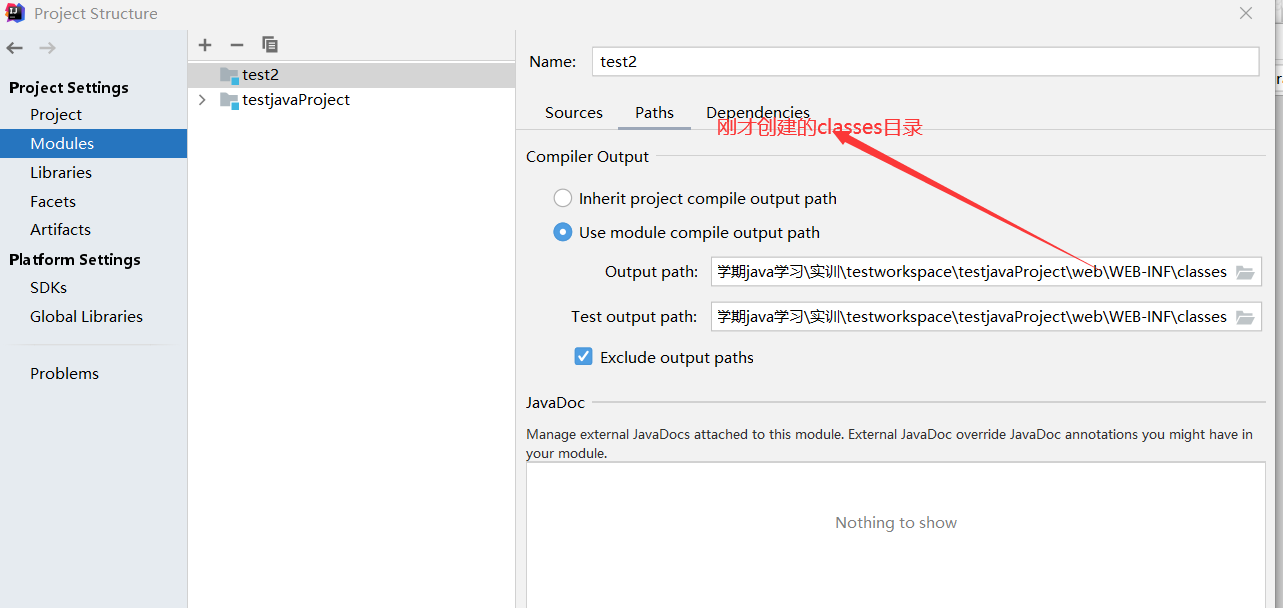Screen dimensions: 1283x608
Task: Browse folder for Test output path
Action: 1245,317
